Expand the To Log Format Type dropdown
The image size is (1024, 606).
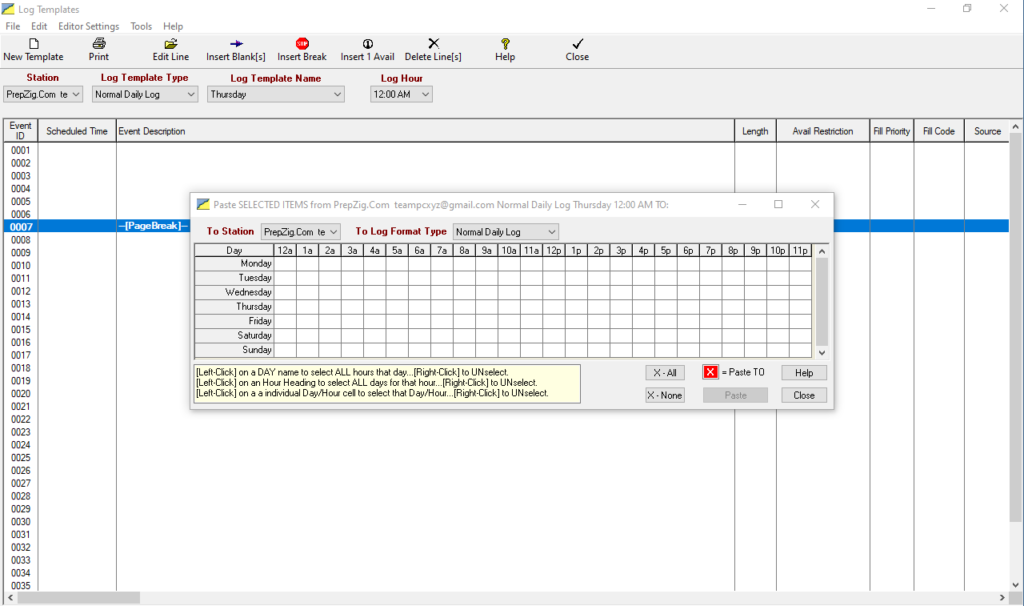coord(552,232)
